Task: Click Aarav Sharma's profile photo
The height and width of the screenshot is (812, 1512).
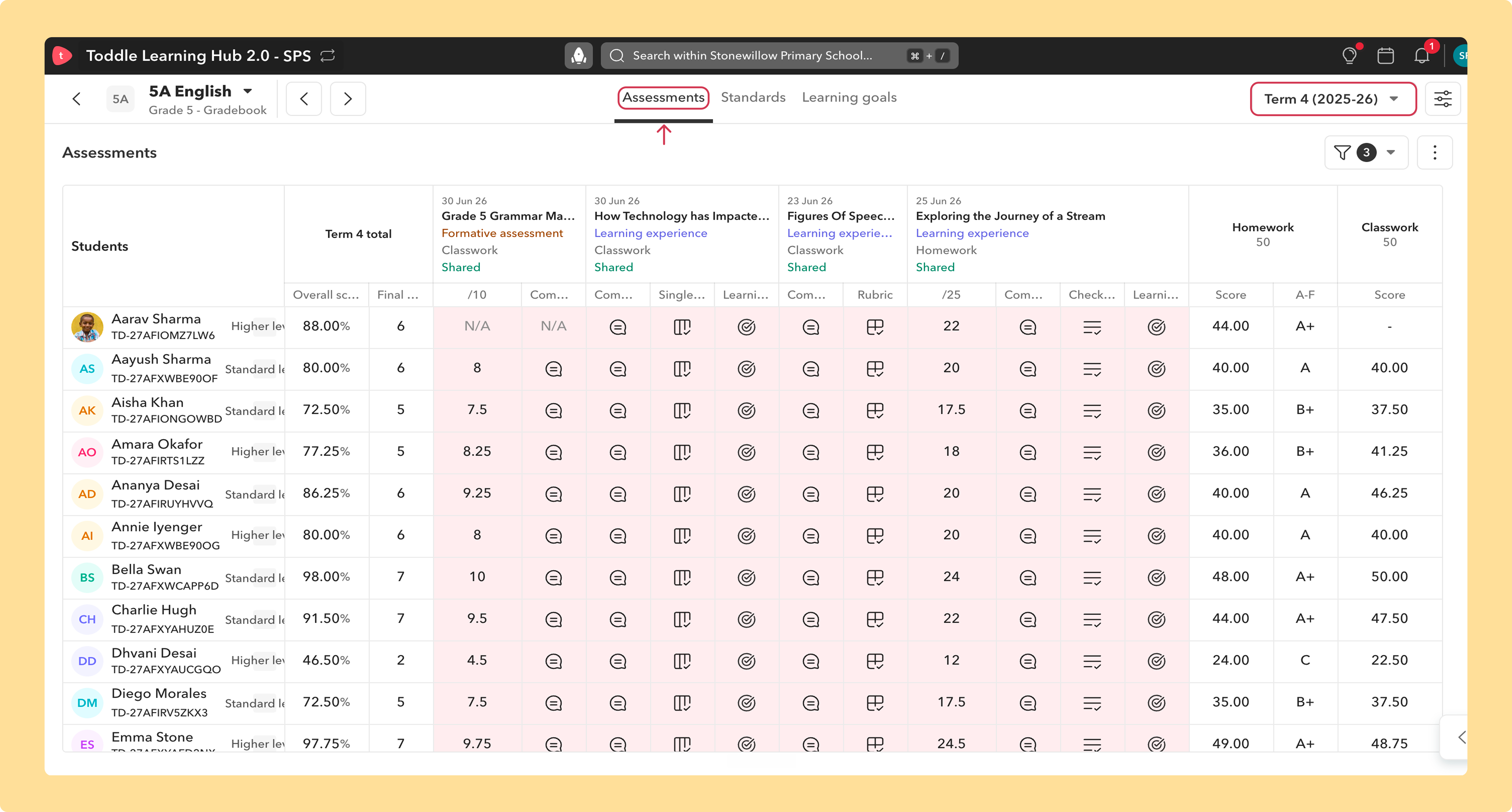Action: coord(87,327)
